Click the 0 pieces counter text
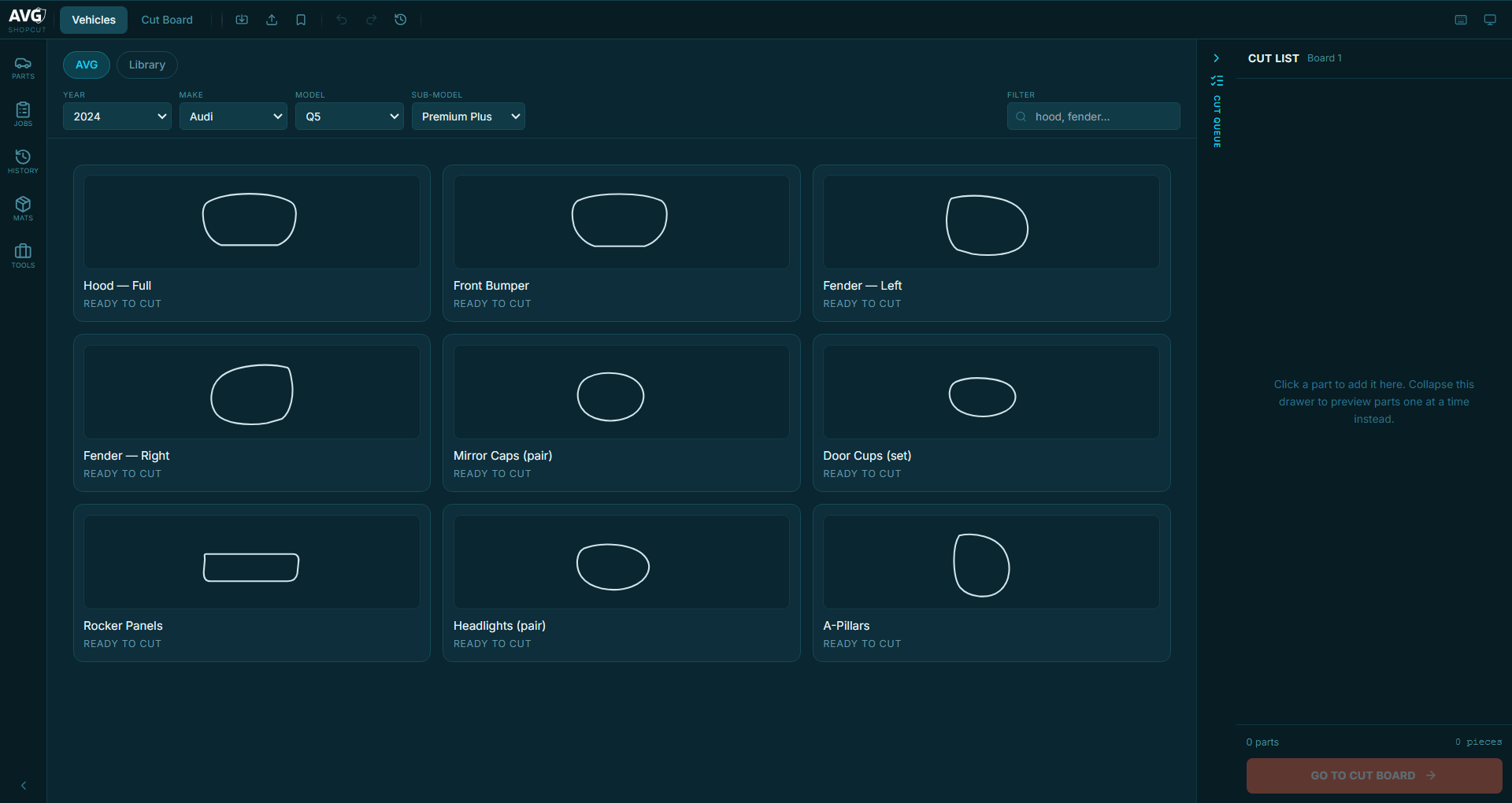 1478,742
